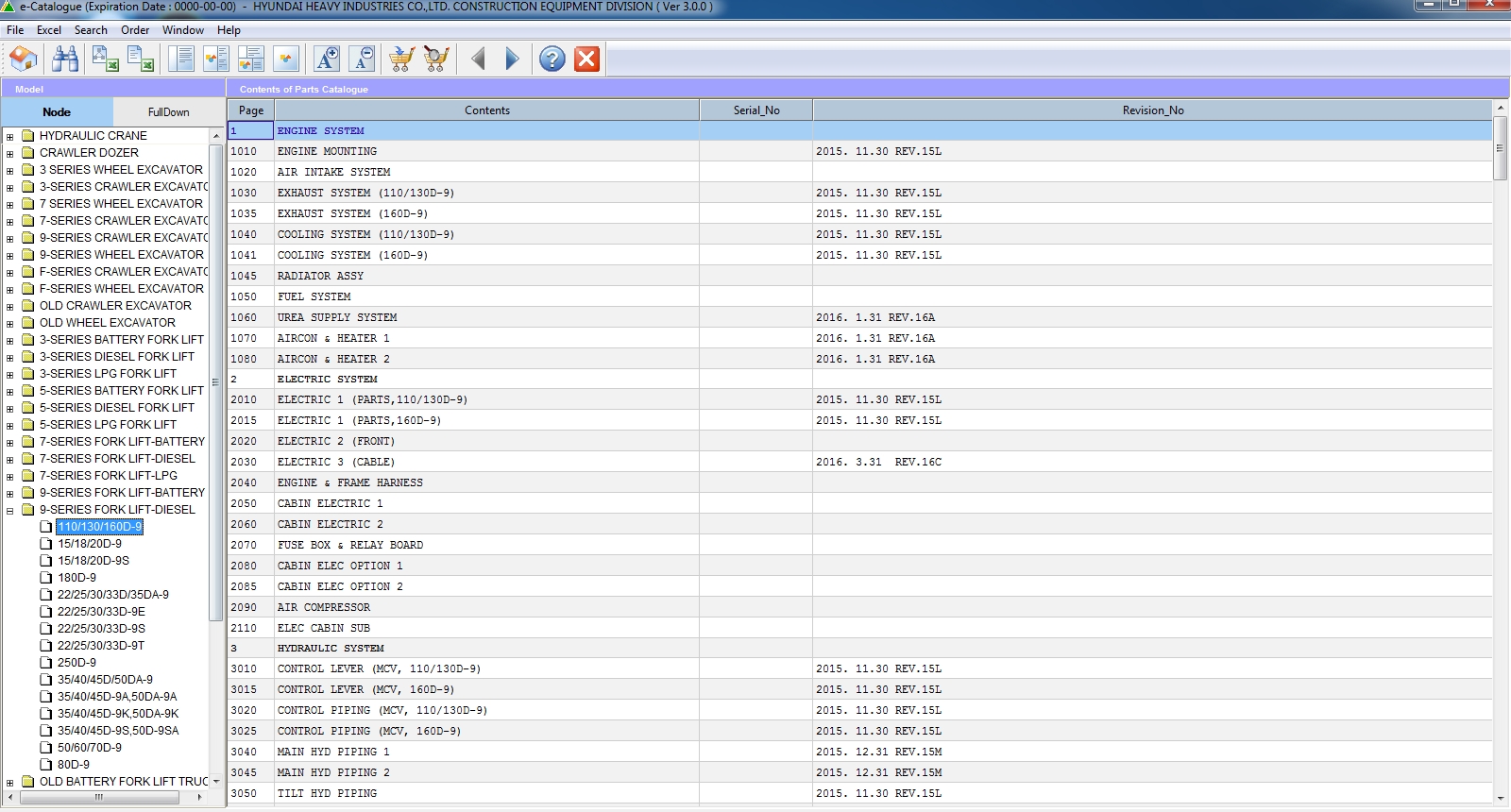Expand the 3 SERIES WHEEL EXCAVATOR node
Image resolution: width=1511 pixels, height=812 pixels.
(10, 170)
